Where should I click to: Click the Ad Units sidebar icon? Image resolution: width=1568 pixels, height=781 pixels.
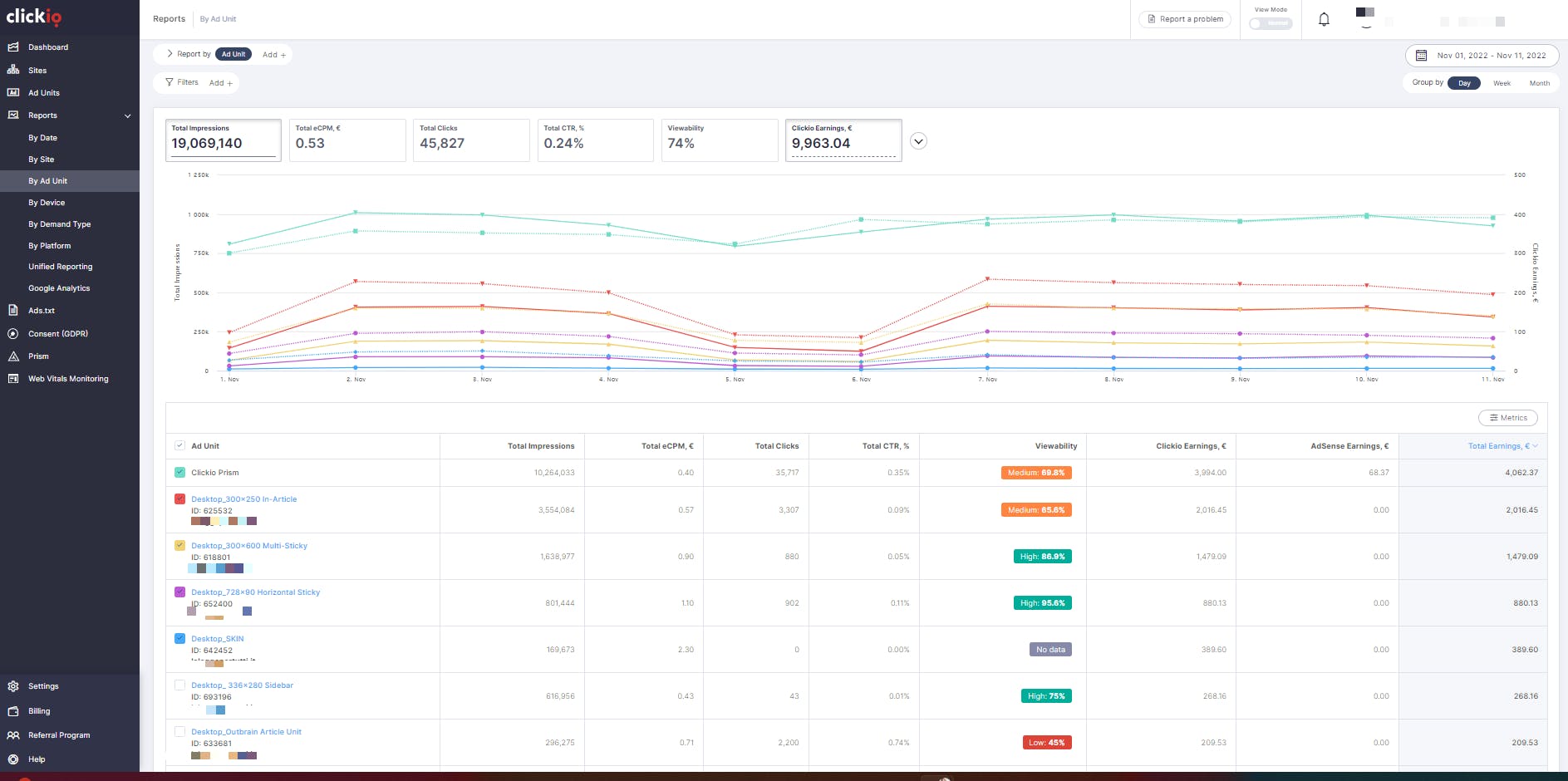[13, 92]
